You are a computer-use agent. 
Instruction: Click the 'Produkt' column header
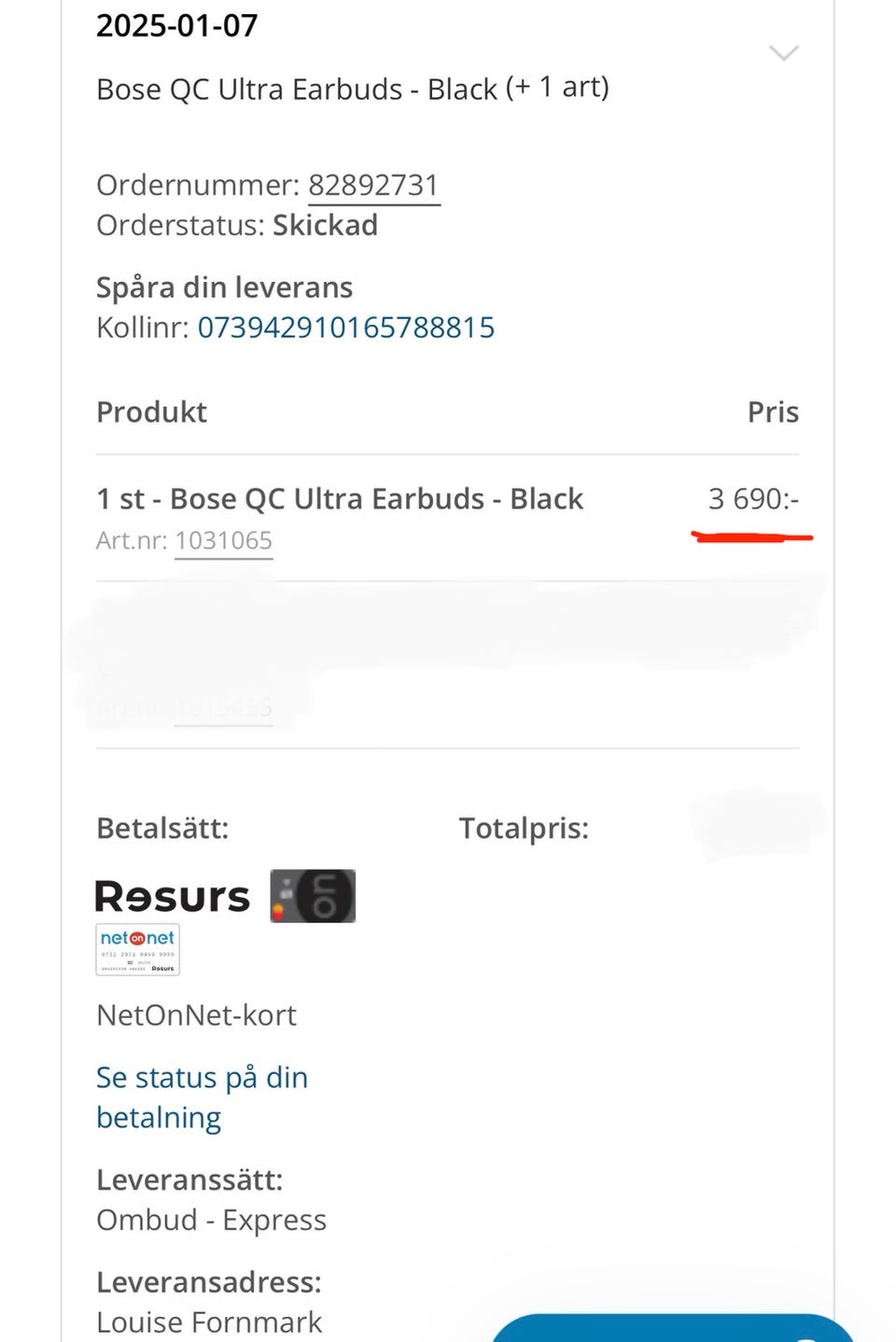tap(151, 412)
